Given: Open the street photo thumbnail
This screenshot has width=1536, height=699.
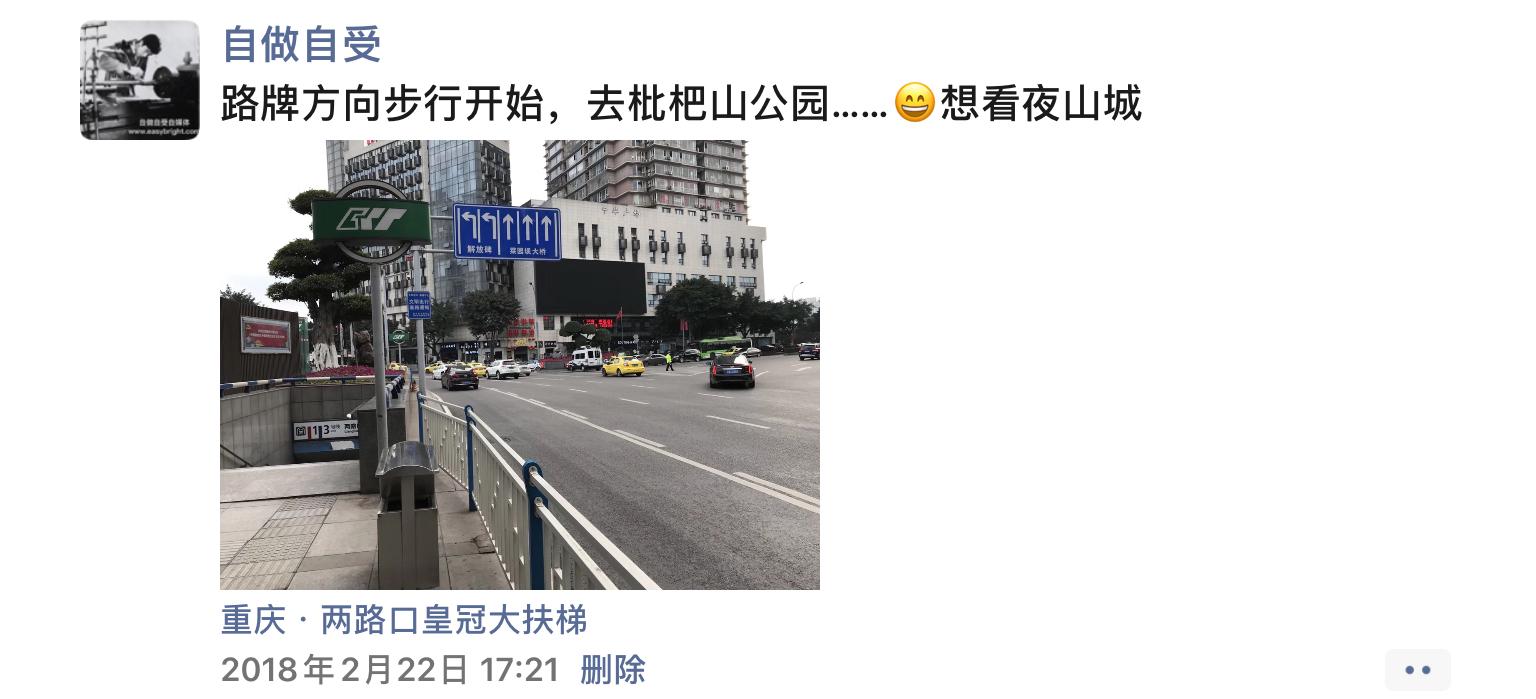Looking at the screenshot, I should pyautogui.click(x=520, y=365).
